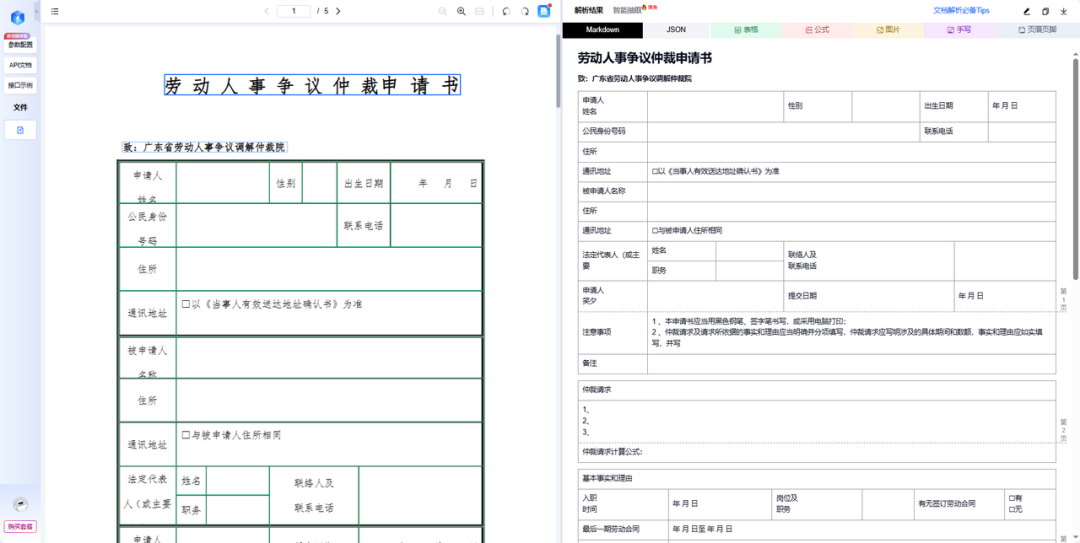Click the edit pencil icon in results
1080x543 pixels.
[x=1026, y=11]
